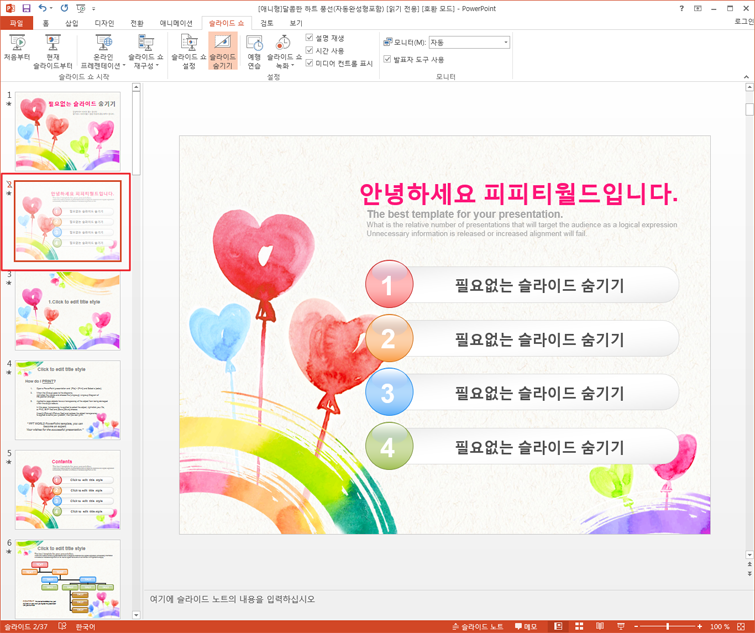Click thumbnail pane scroll down arrow
The width and height of the screenshot is (755, 633).
tap(136, 615)
